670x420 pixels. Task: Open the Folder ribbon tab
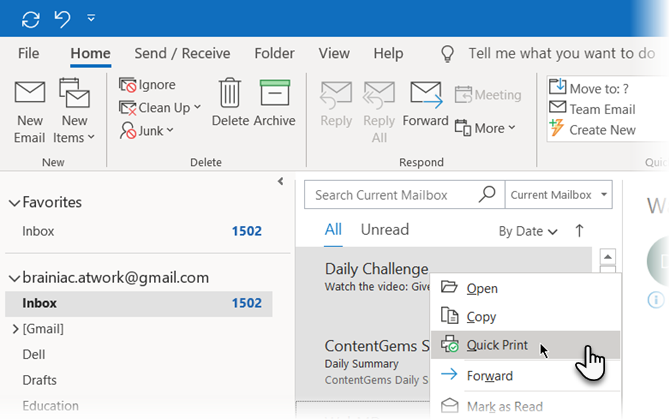point(274,53)
